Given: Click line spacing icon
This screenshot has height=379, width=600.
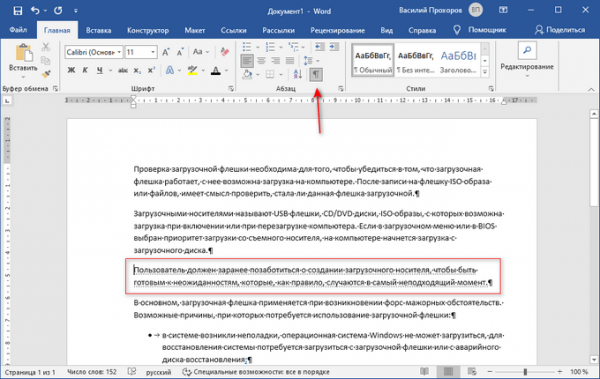Looking at the screenshot, I should [308, 60].
